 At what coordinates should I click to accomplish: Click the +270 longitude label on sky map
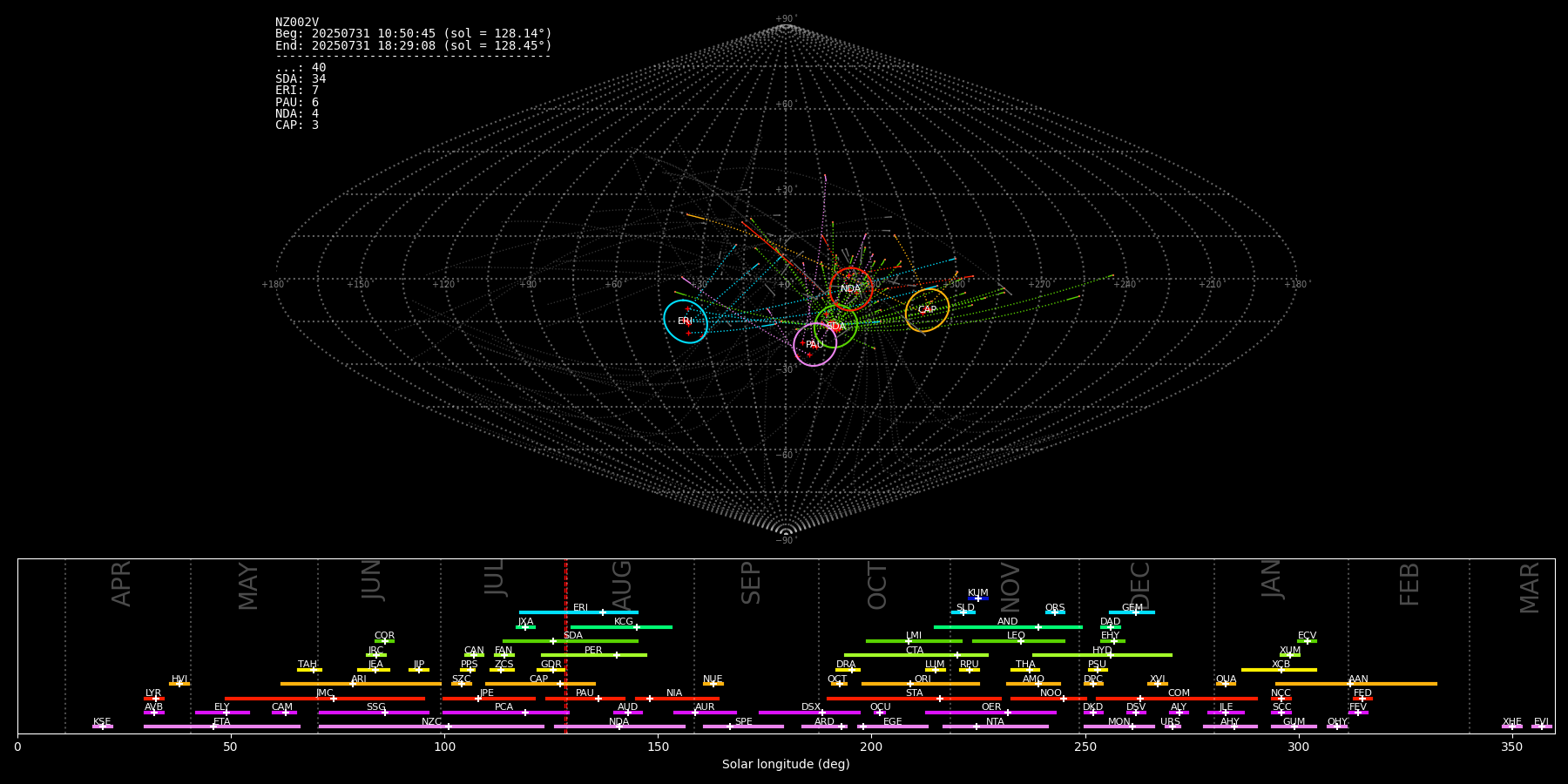click(x=1039, y=285)
